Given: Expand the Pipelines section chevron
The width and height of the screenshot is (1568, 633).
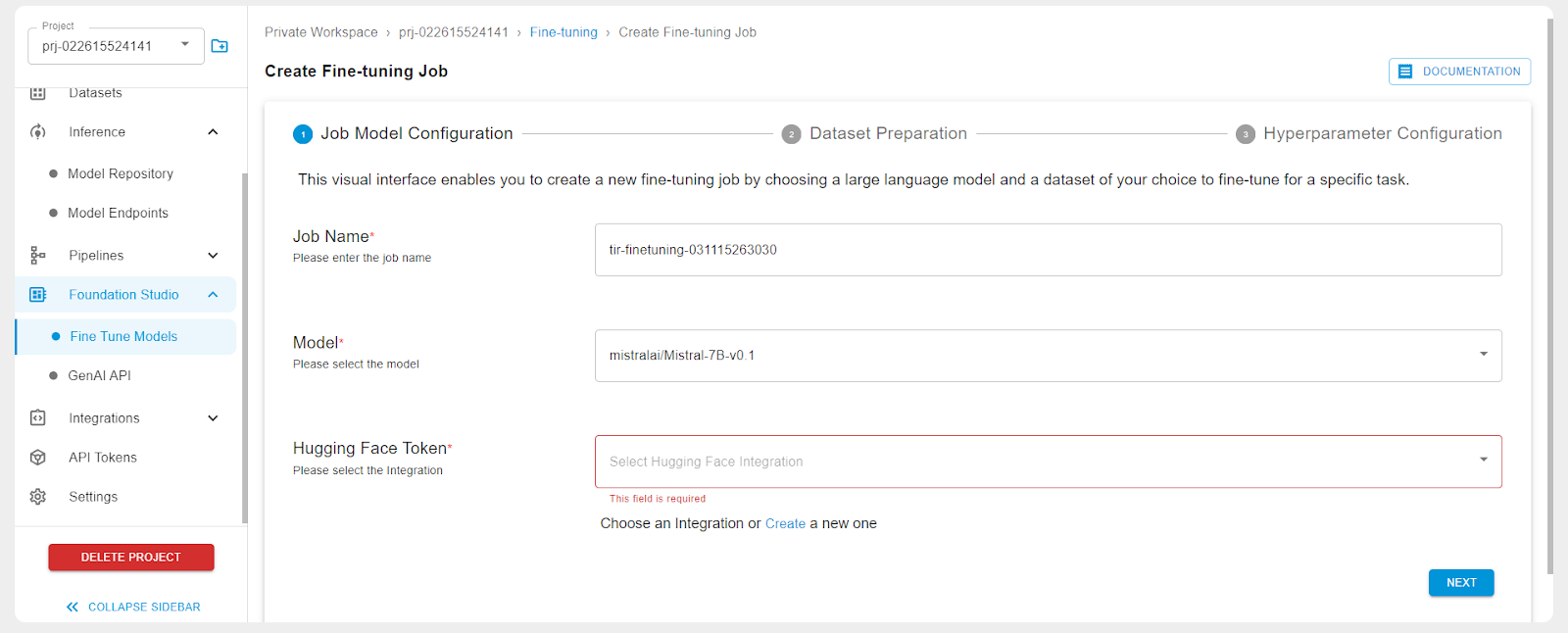Looking at the screenshot, I should (213, 256).
